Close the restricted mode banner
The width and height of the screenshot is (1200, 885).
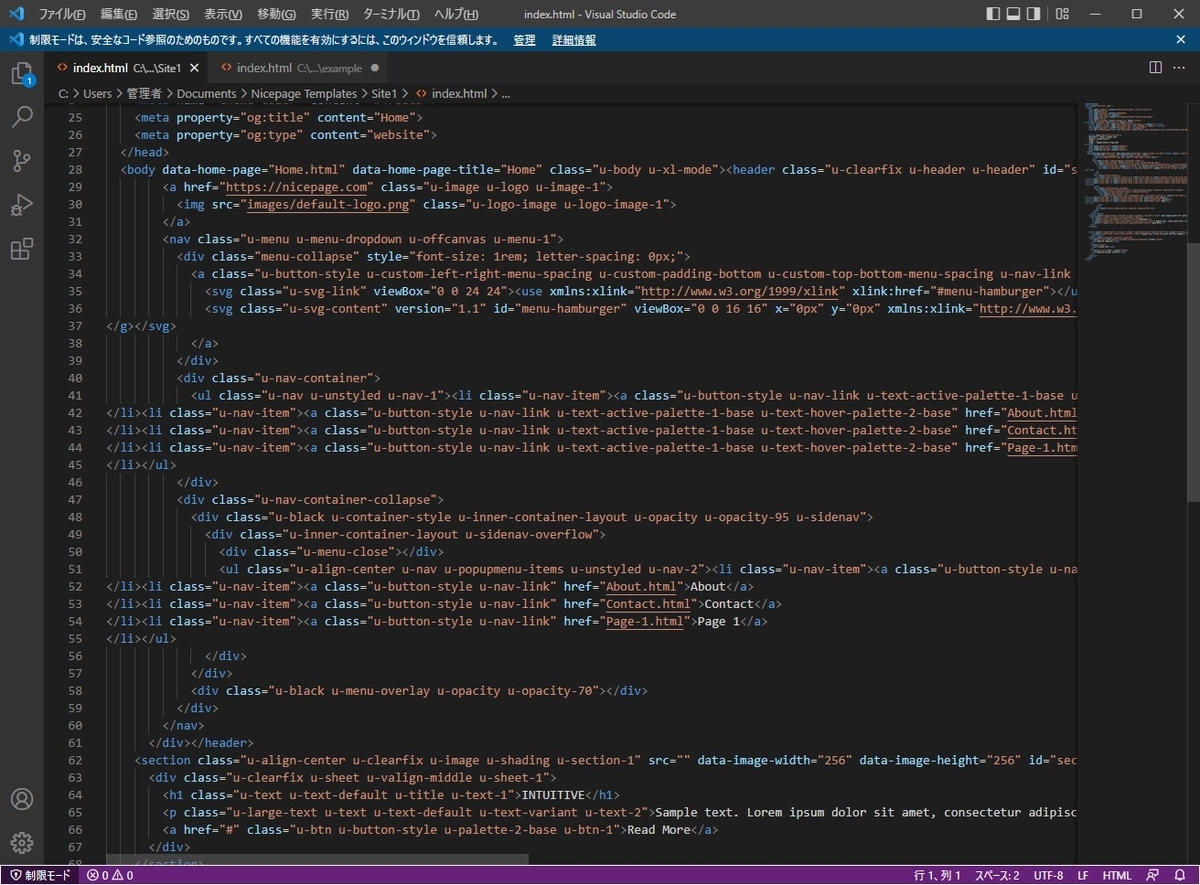[1181, 40]
